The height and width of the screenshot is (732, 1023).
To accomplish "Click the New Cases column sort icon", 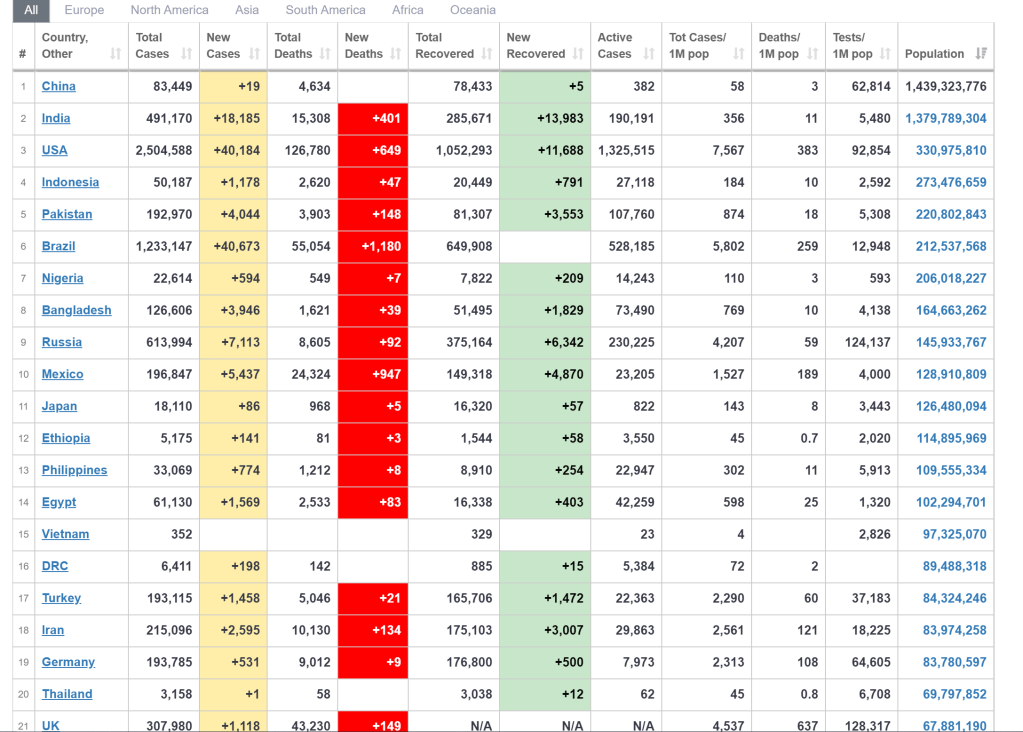I will (255, 54).
